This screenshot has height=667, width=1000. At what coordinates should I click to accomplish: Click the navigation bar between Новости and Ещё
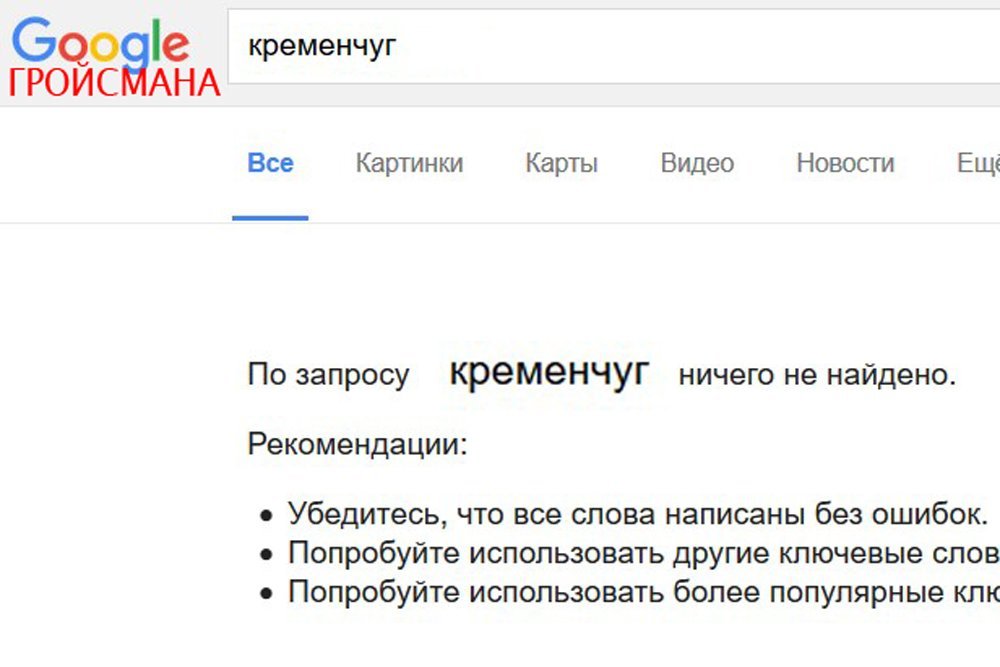[x=925, y=163]
